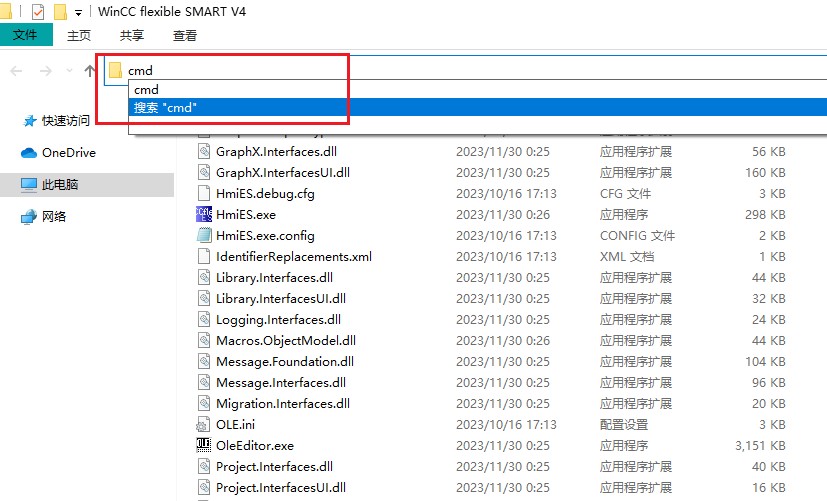Select 此电脑 in navigation pane

click(x=60, y=185)
